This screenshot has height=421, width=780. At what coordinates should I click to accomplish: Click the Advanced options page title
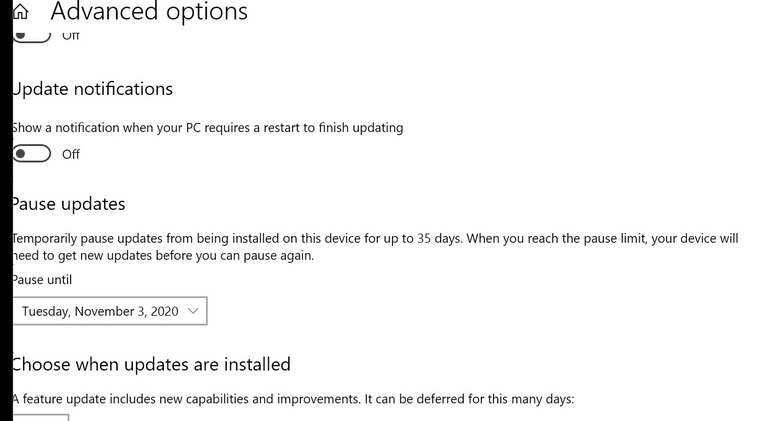149,13
